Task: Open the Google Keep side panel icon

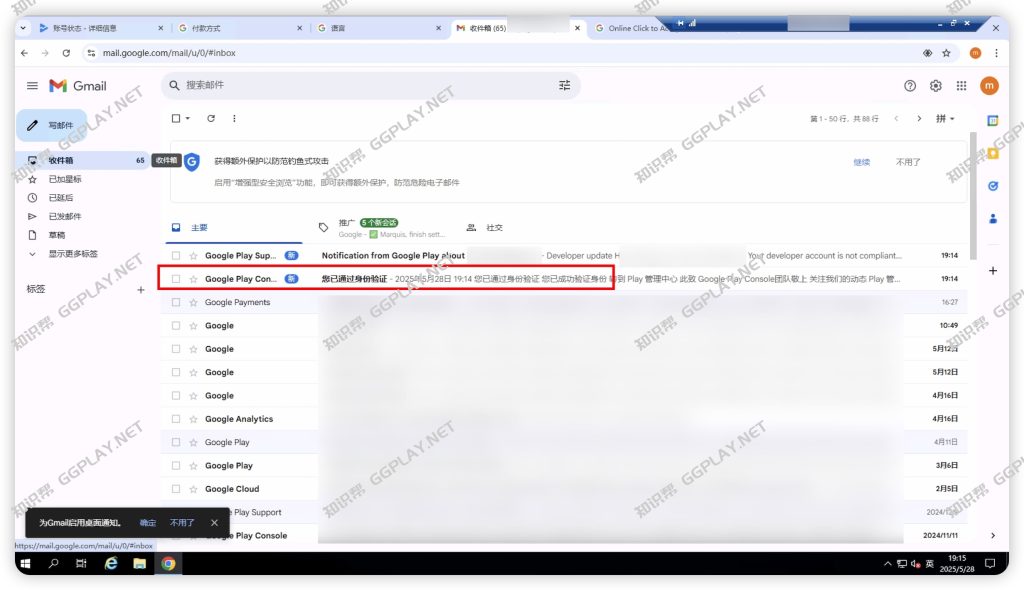Action: [993, 154]
